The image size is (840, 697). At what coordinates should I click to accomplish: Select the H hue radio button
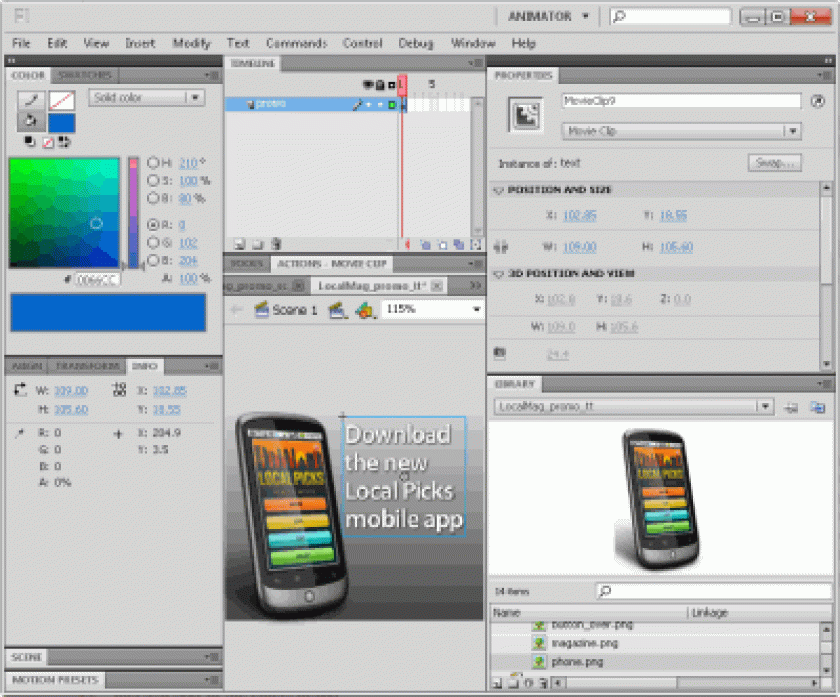coord(153,162)
